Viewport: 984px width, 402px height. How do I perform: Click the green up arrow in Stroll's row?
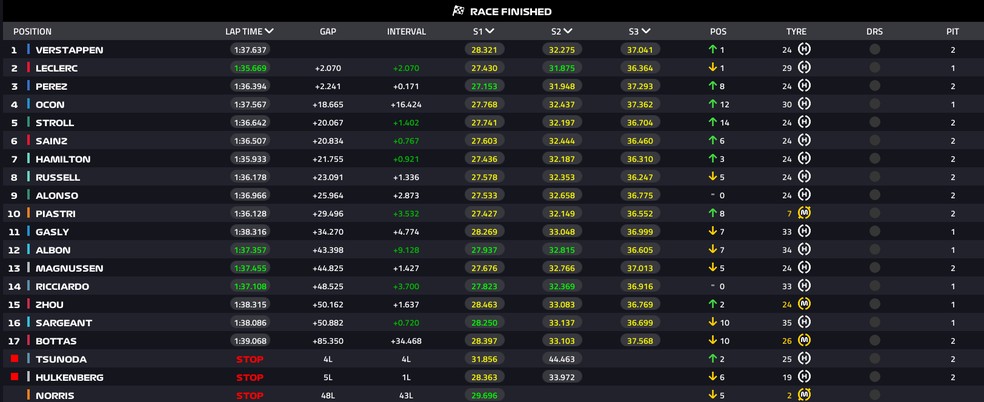(712, 122)
